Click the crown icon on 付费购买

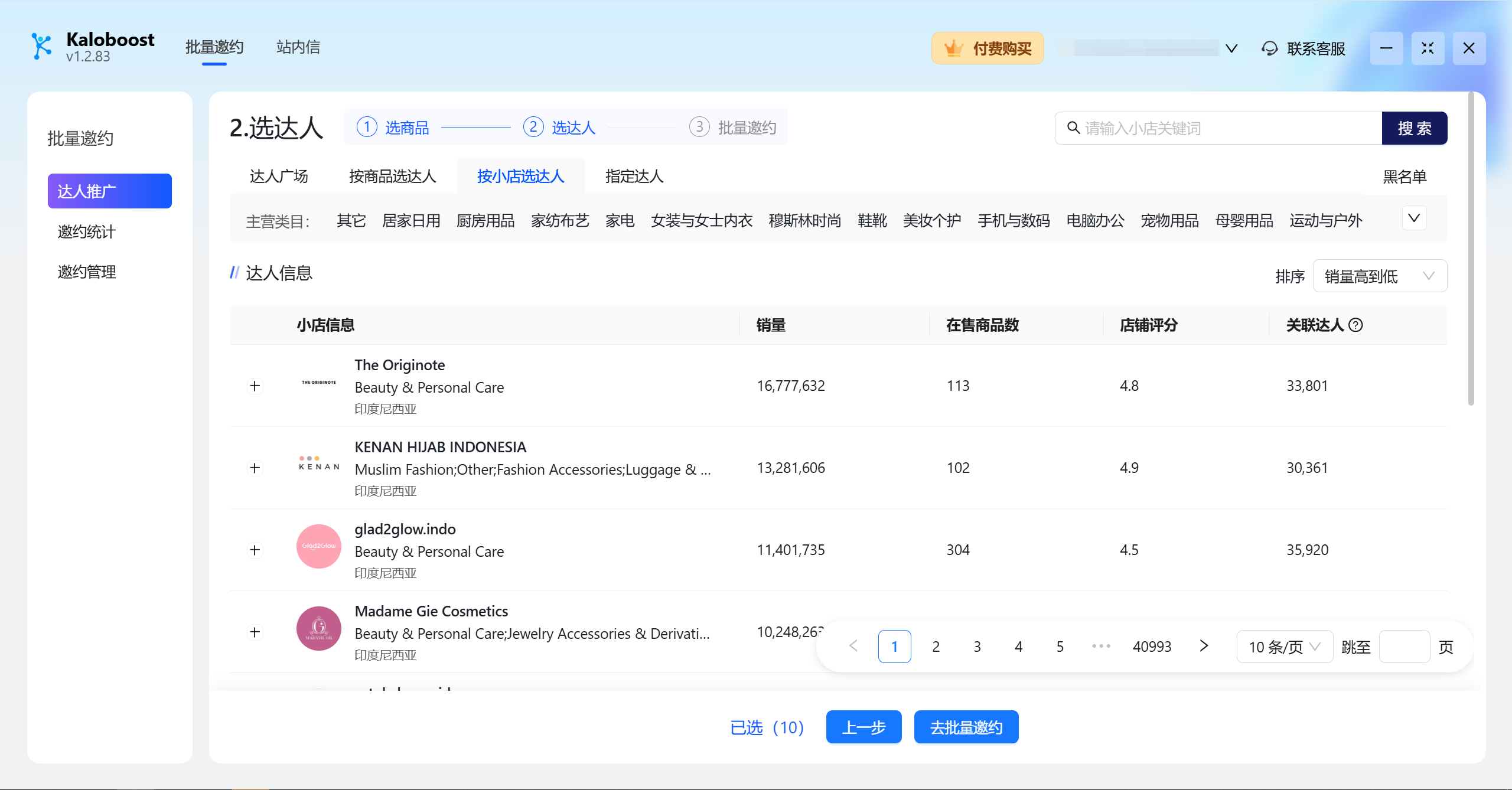[x=953, y=48]
